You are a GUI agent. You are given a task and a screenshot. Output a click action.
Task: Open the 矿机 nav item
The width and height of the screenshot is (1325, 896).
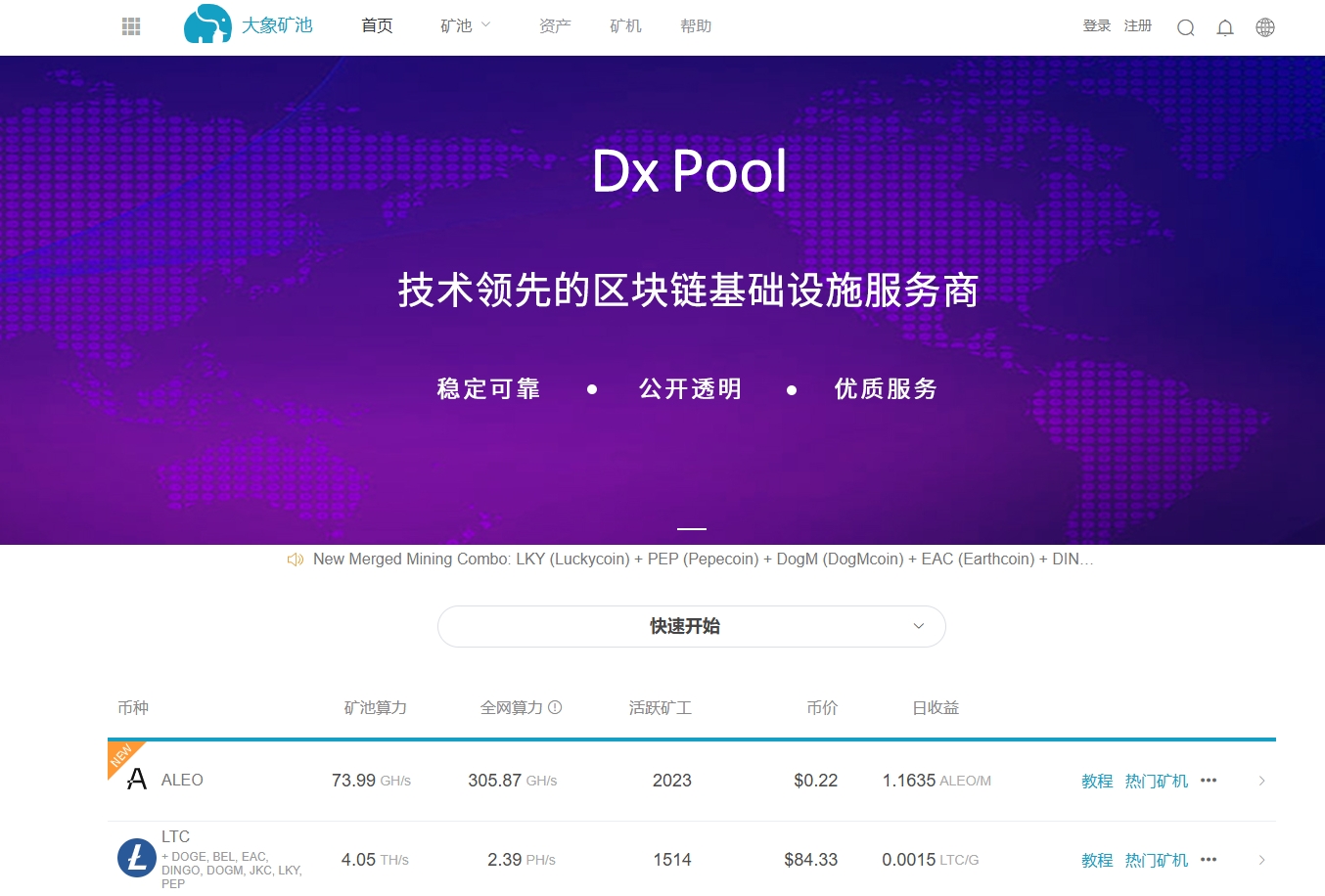coord(625,26)
